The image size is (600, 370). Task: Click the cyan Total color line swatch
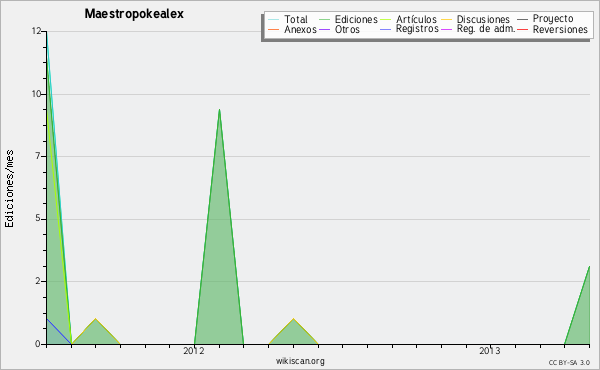[x=274, y=20]
